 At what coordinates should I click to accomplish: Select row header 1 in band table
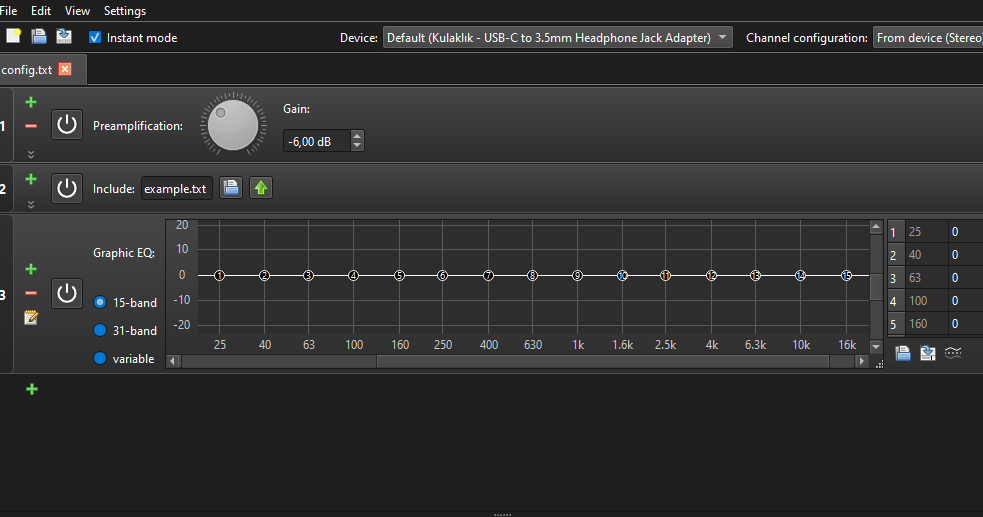(895, 232)
